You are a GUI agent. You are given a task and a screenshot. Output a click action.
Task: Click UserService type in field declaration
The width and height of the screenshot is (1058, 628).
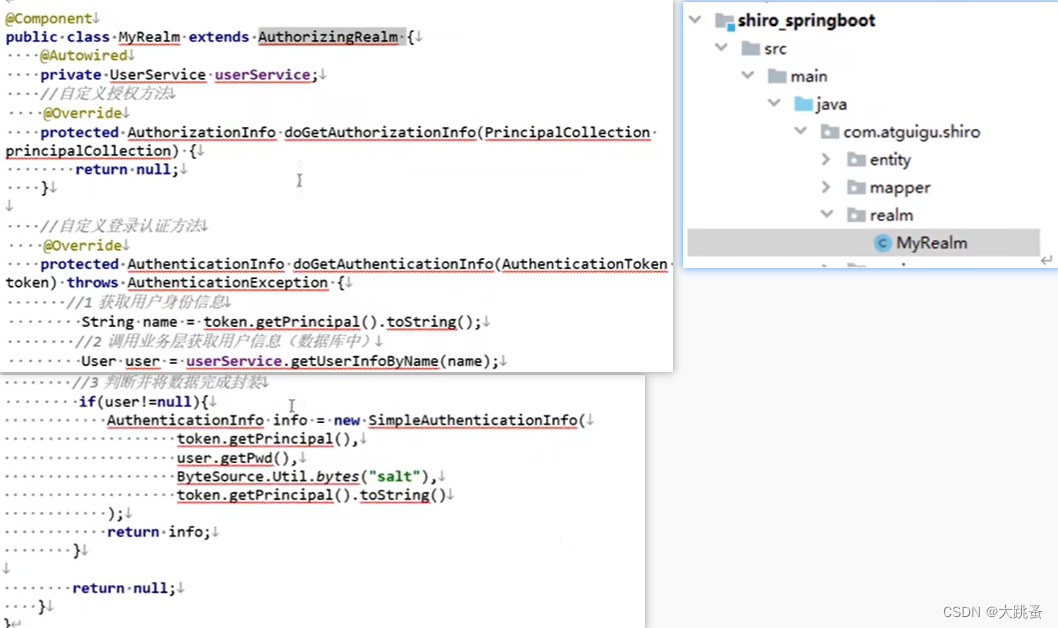pyautogui.click(x=158, y=74)
